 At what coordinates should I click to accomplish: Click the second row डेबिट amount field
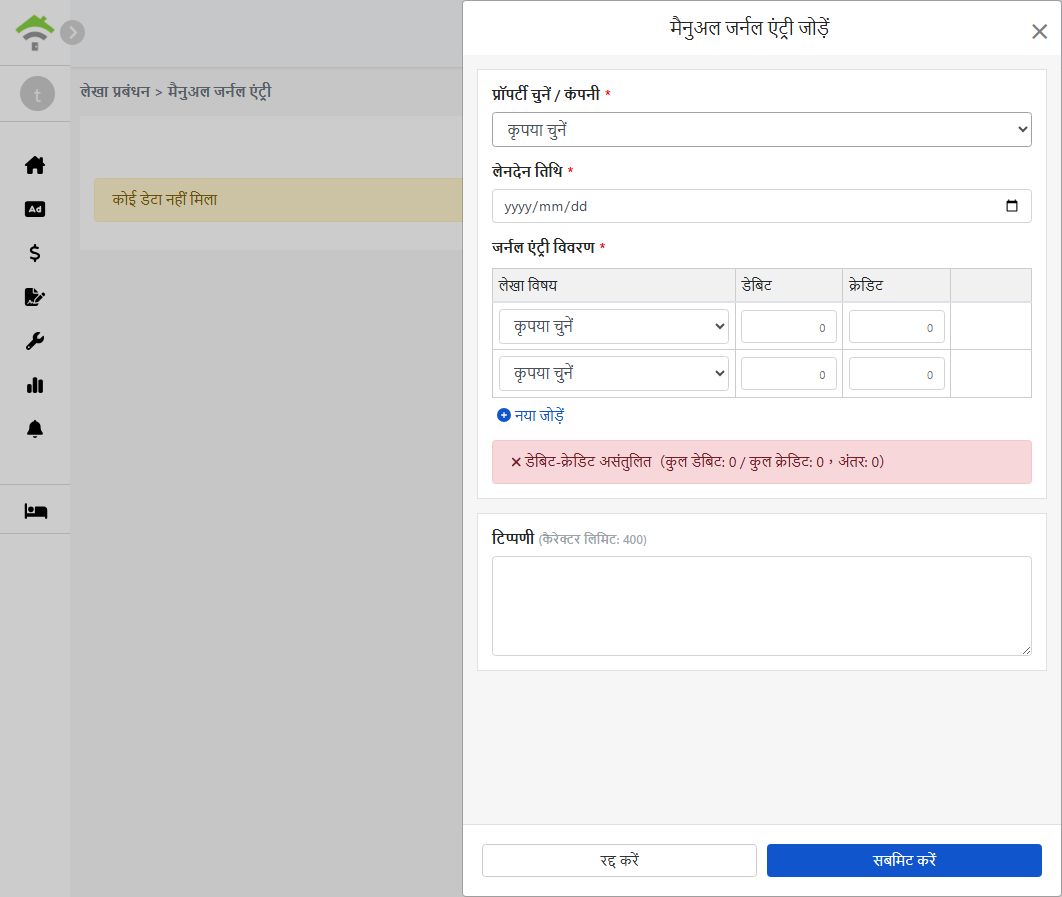click(788, 374)
